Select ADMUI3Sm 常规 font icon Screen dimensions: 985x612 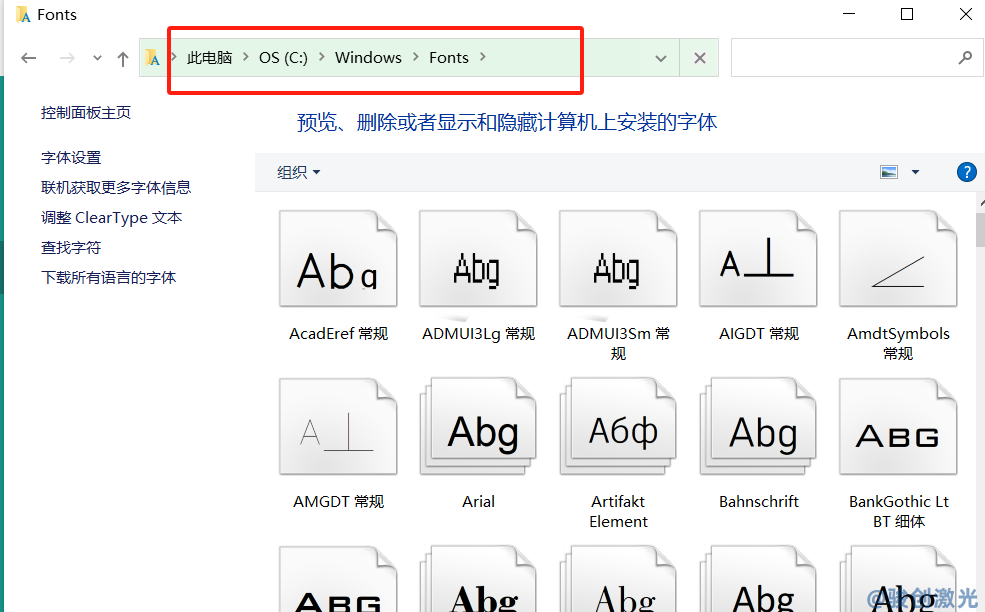click(618, 258)
